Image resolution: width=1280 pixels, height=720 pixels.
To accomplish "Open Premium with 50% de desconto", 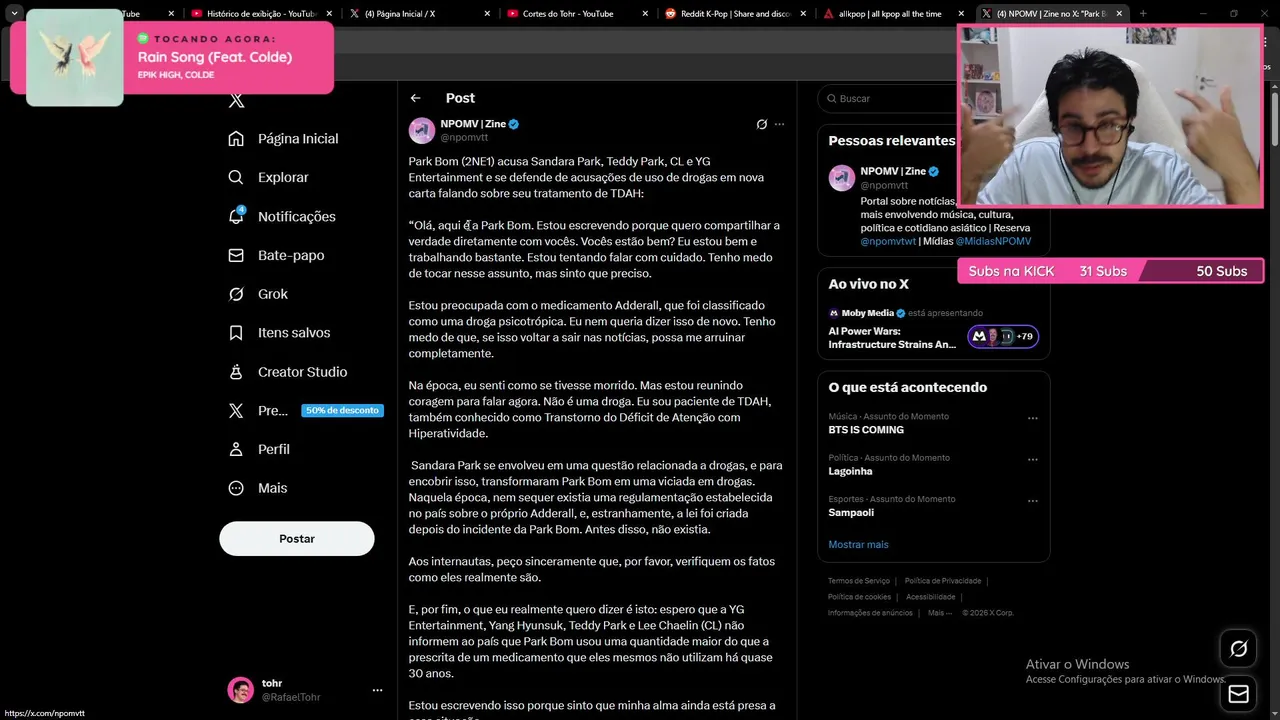I will [305, 410].
